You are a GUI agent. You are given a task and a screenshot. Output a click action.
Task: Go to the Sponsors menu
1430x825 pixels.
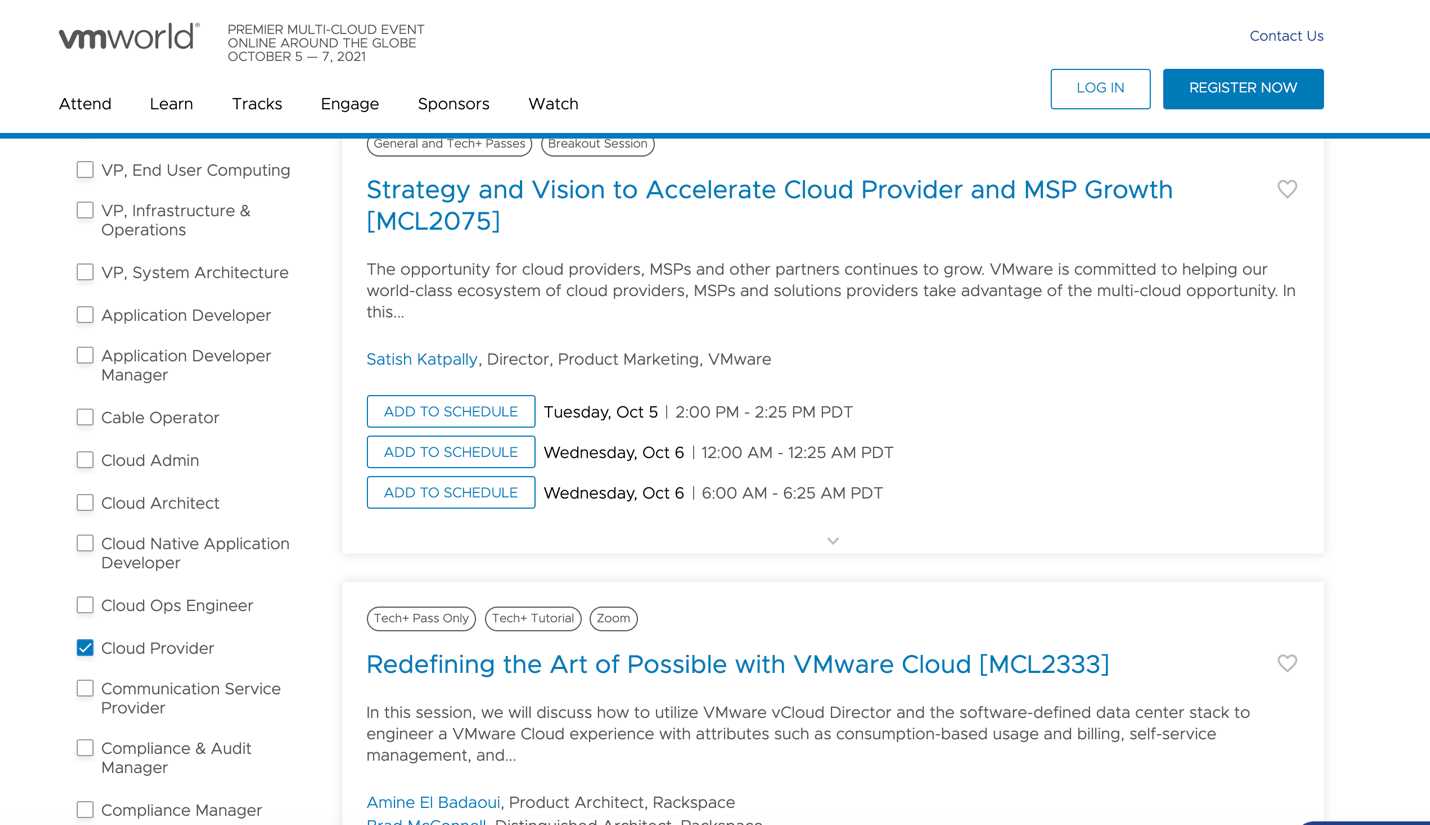(x=453, y=104)
